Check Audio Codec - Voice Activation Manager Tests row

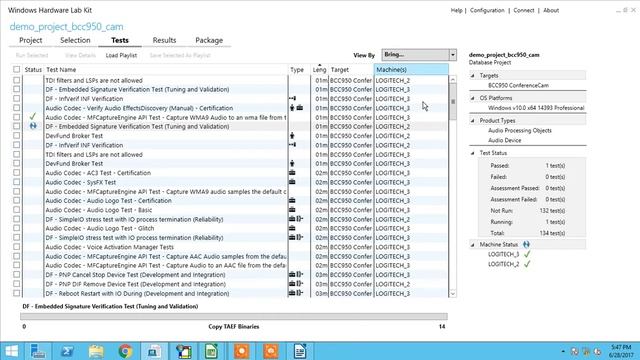[16, 247]
